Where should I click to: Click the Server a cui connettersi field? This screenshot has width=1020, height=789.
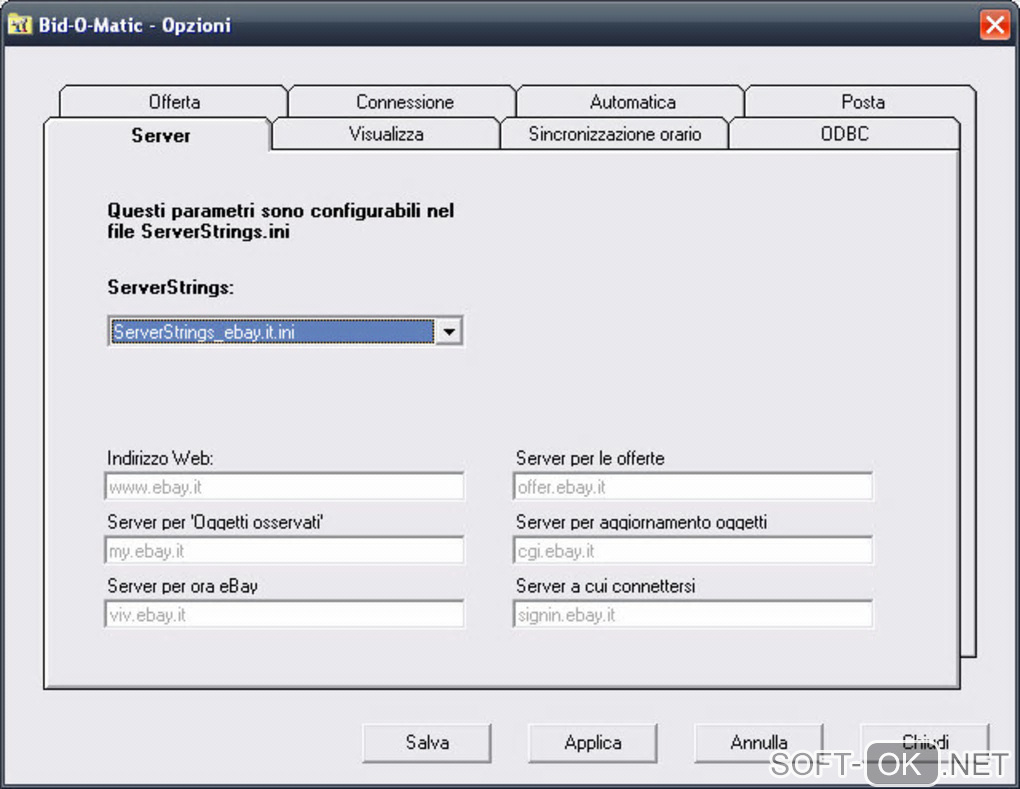pos(693,614)
